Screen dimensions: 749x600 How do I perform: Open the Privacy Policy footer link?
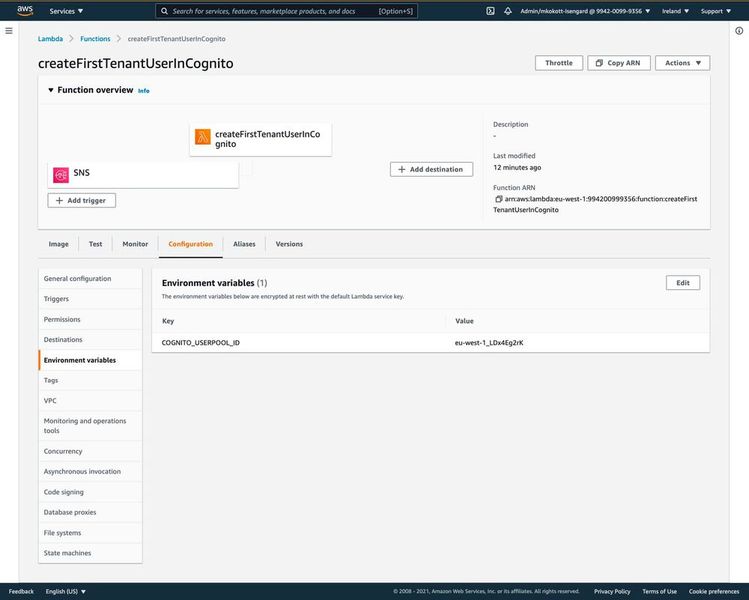click(x=612, y=591)
